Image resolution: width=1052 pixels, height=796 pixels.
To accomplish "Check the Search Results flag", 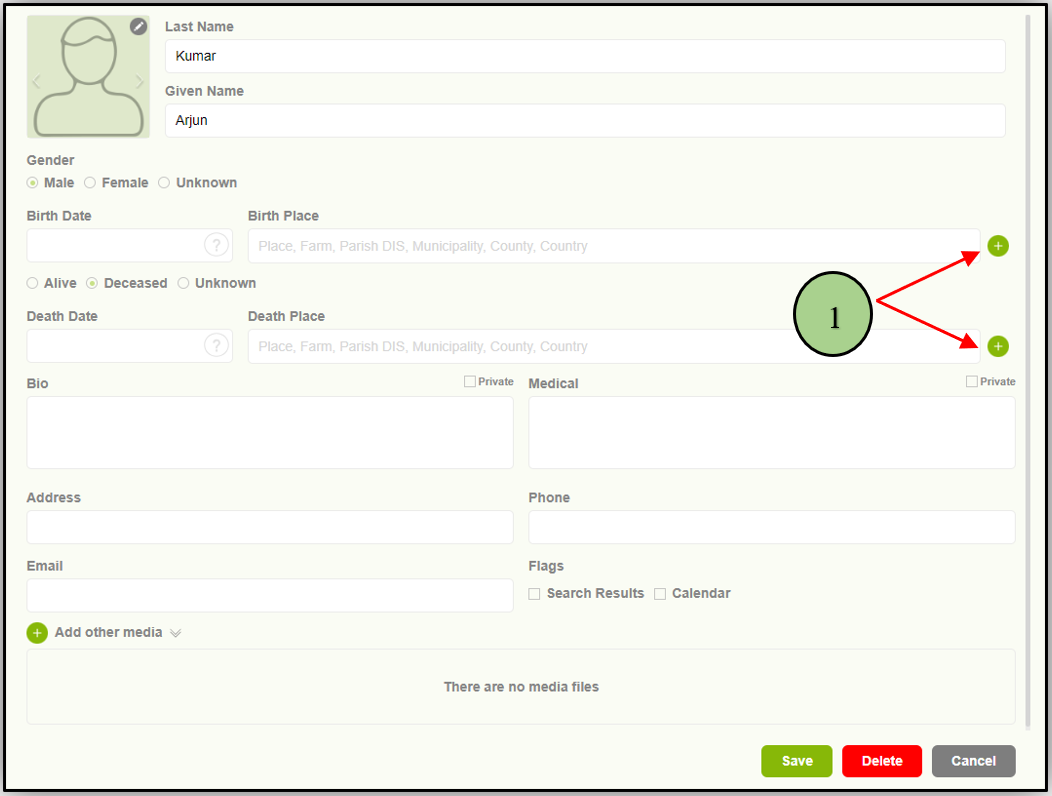I will [534, 594].
